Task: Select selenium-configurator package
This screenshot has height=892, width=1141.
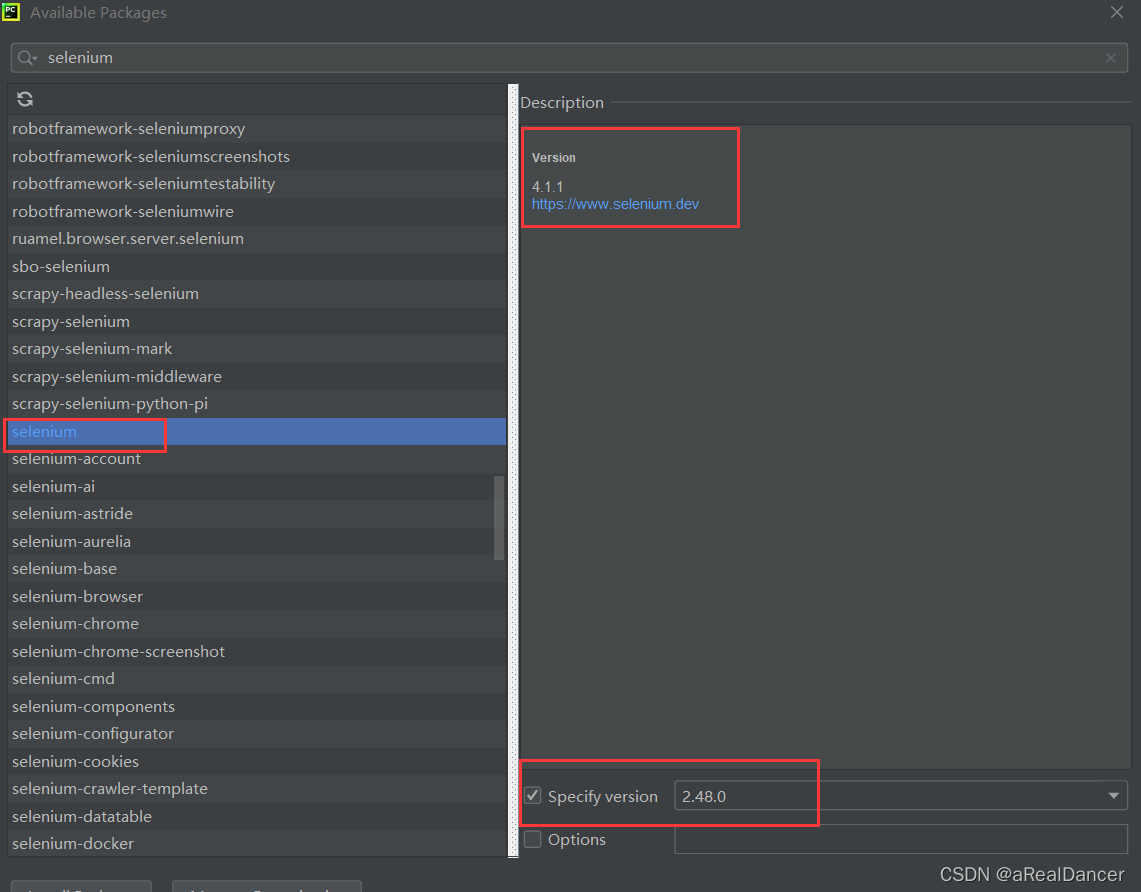Action: (257, 734)
